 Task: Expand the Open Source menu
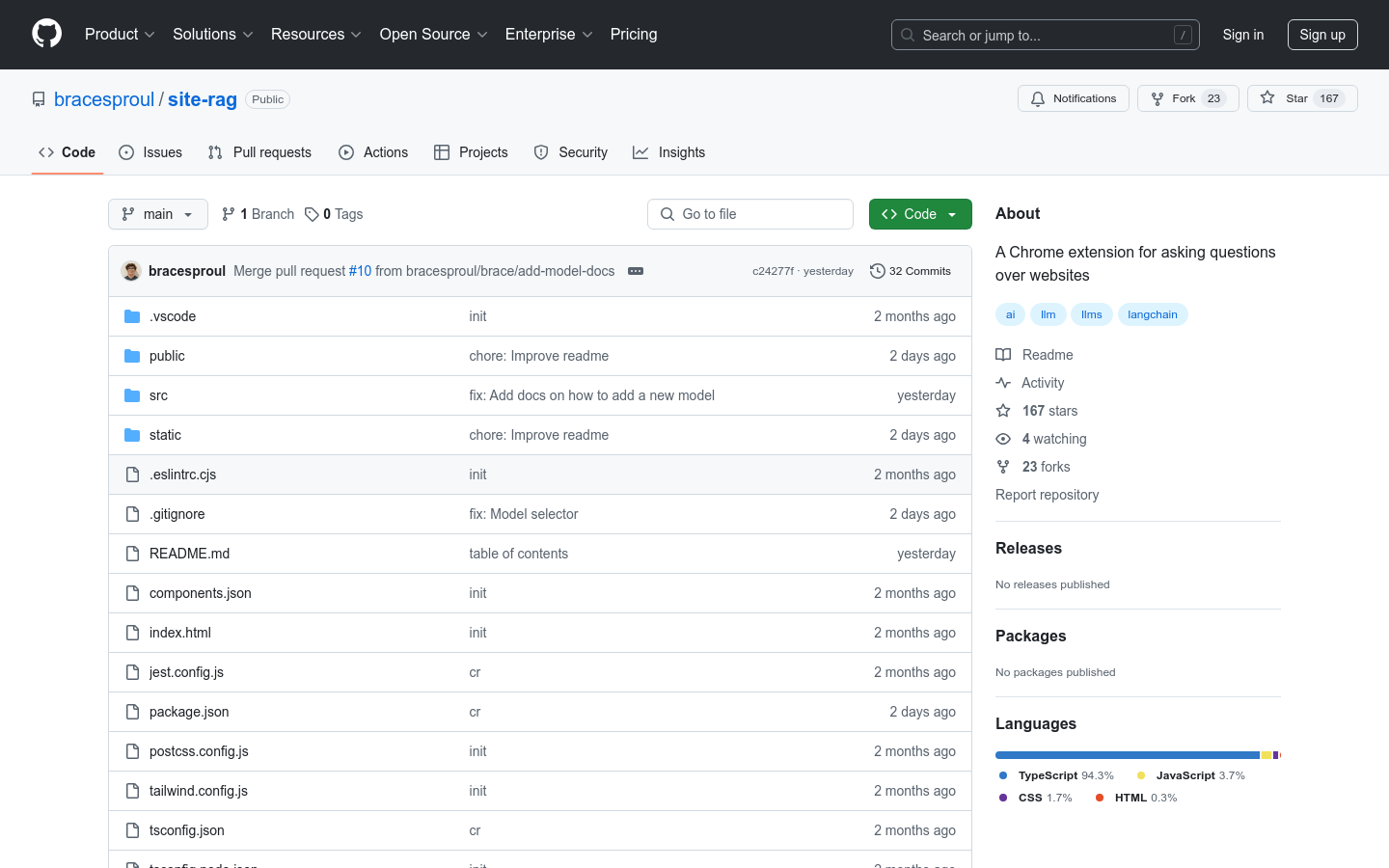click(434, 34)
